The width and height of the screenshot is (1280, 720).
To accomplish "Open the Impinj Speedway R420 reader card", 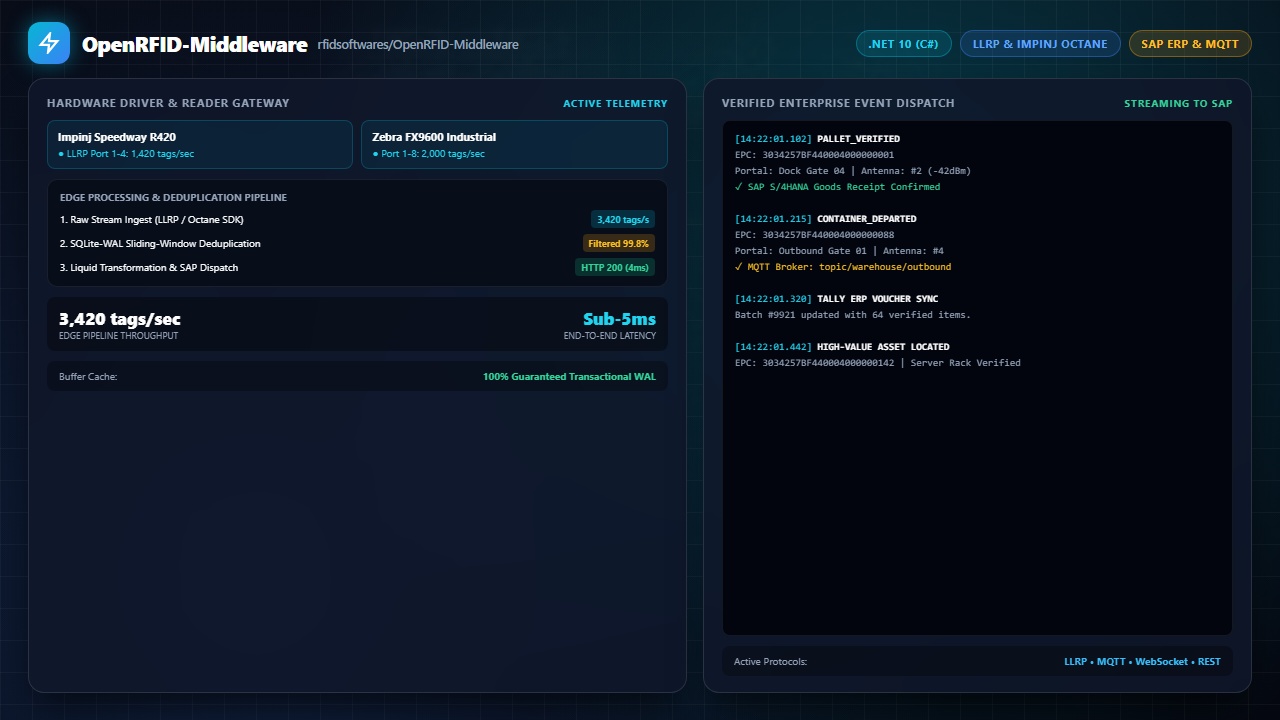I will pyautogui.click(x=200, y=145).
